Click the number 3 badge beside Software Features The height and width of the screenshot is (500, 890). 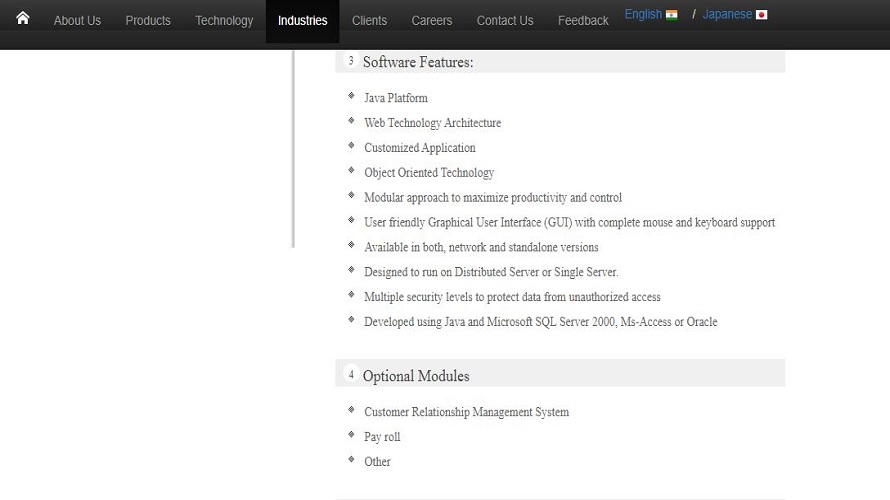pyautogui.click(x=351, y=61)
